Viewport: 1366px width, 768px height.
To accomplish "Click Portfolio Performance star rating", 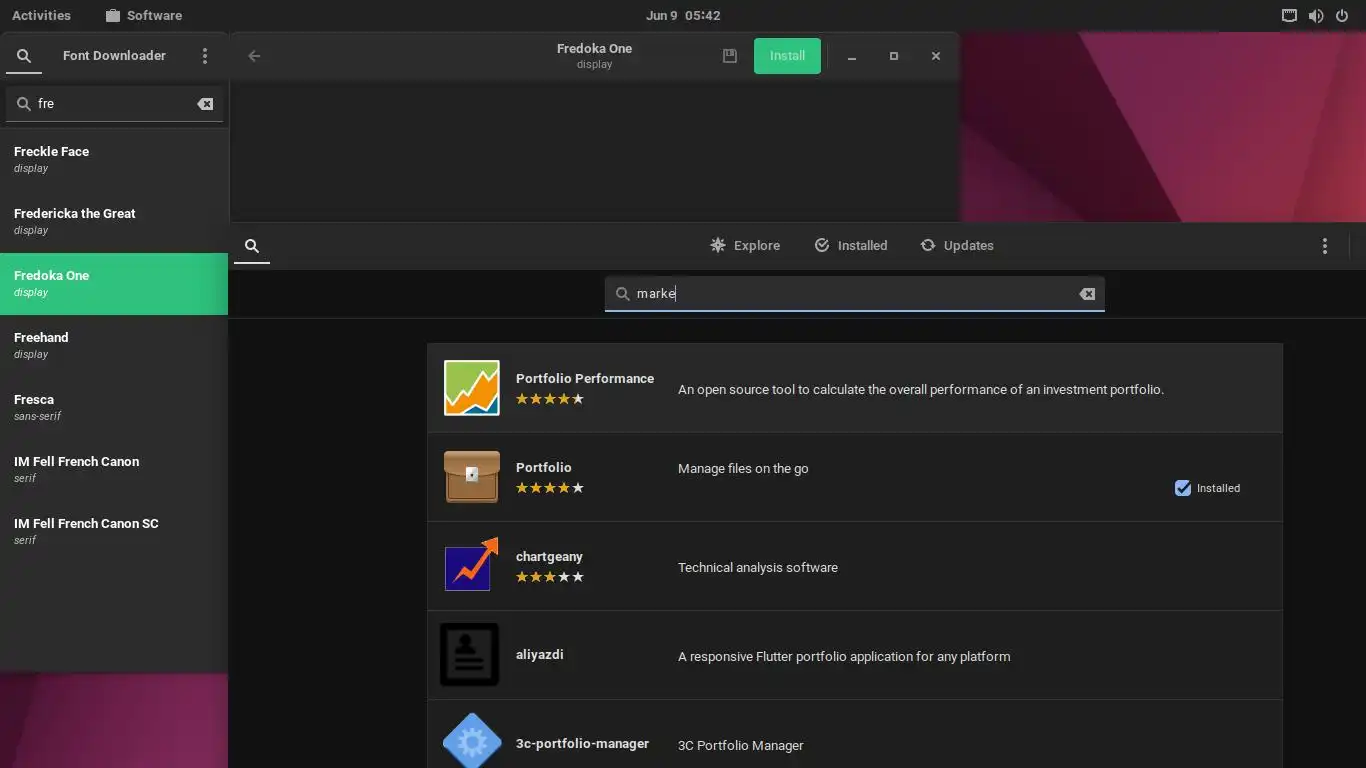I will [x=550, y=399].
